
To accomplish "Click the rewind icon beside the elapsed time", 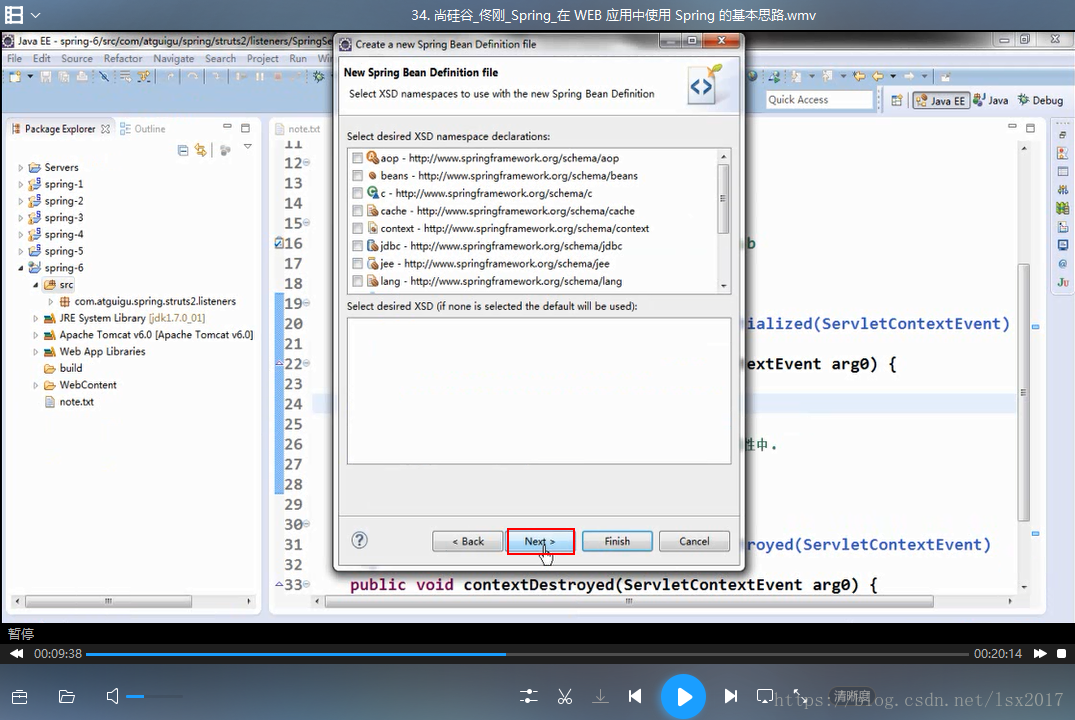I will pyautogui.click(x=16, y=653).
